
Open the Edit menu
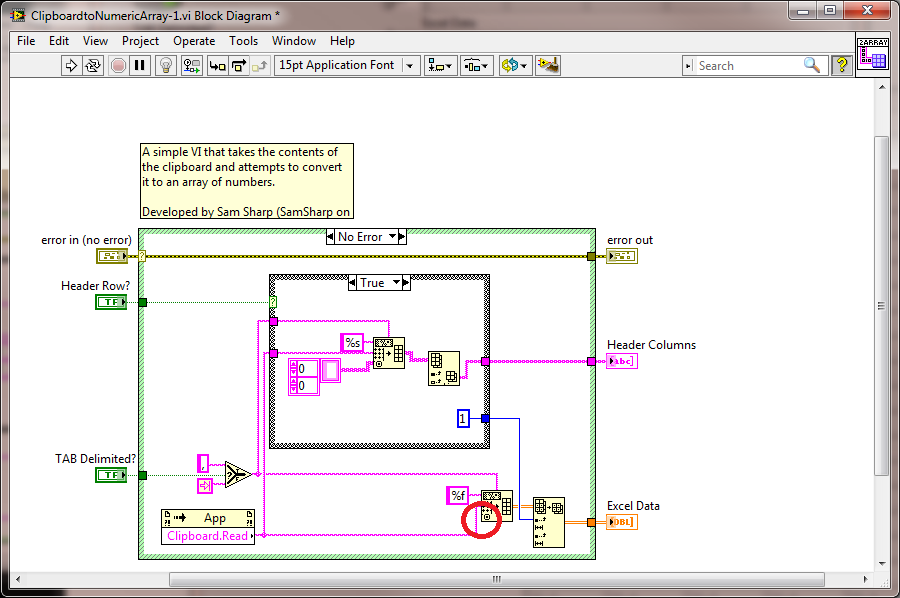(59, 41)
